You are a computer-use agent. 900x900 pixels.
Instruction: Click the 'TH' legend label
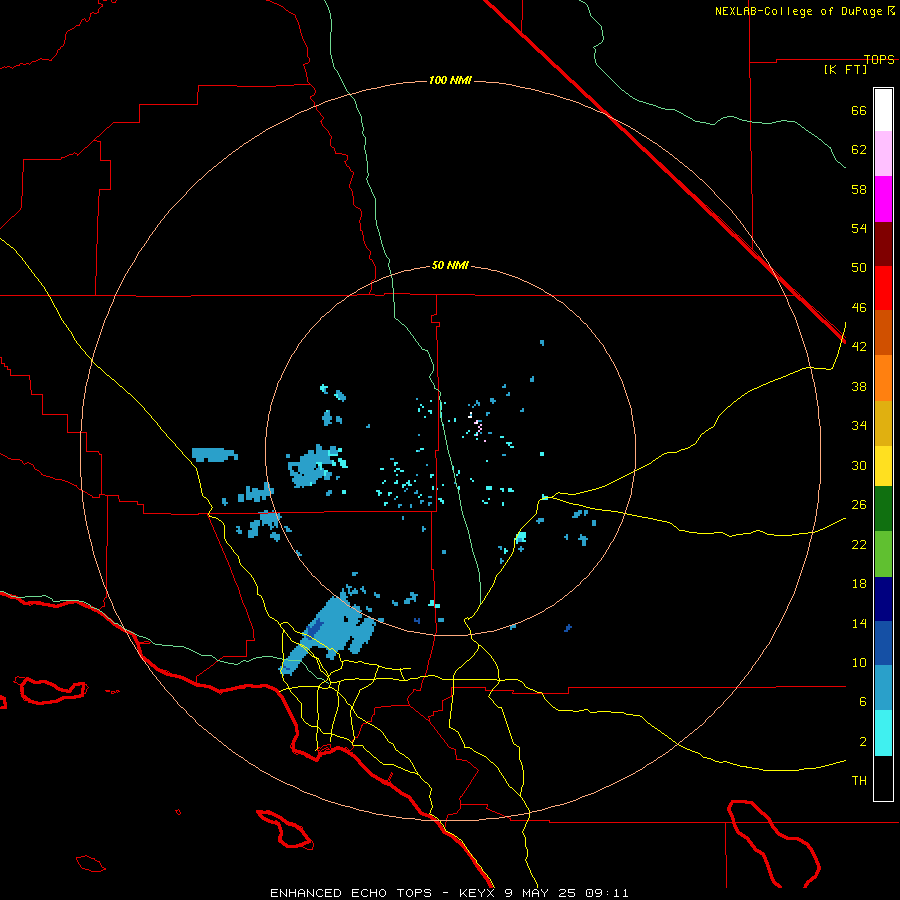pos(859,781)
